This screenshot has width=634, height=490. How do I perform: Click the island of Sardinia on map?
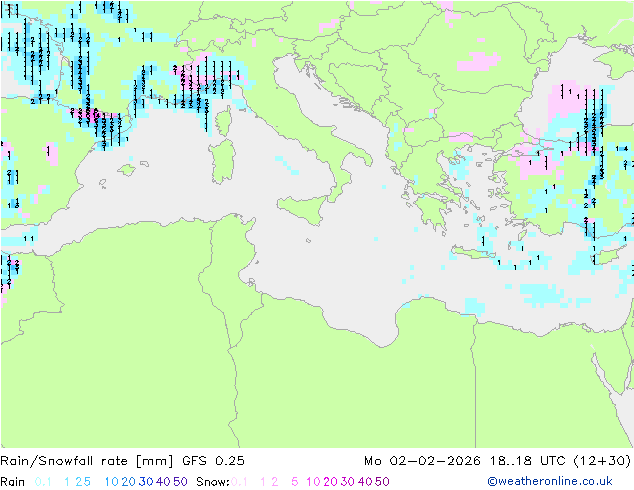tap(222, 162)
